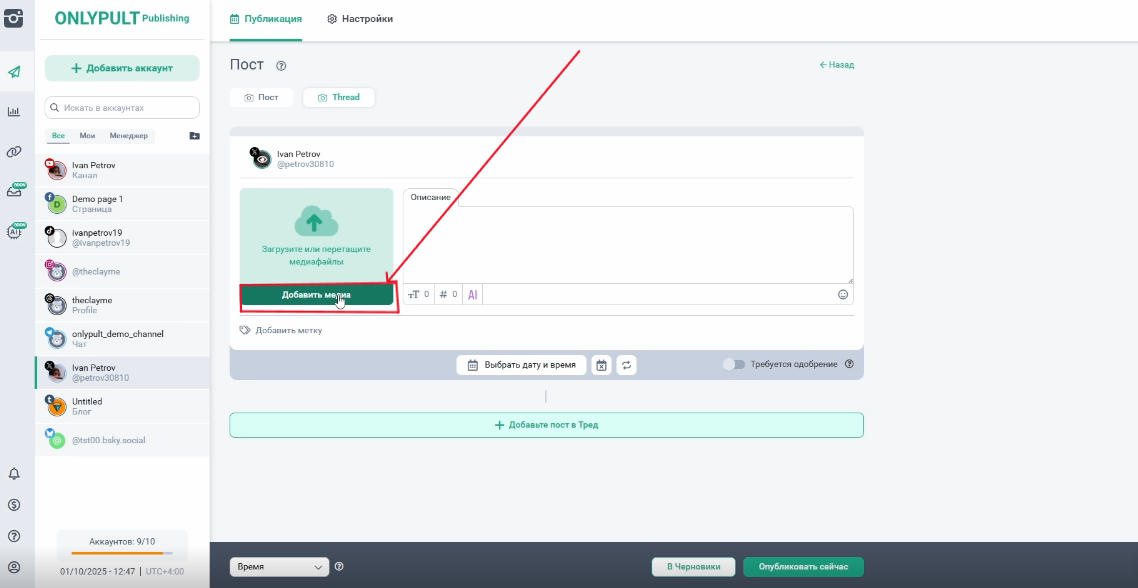Screen dimensions: 1138x588
Task: Select the 'Мои' accounts filter tab
Action: (x=88, y=136)
